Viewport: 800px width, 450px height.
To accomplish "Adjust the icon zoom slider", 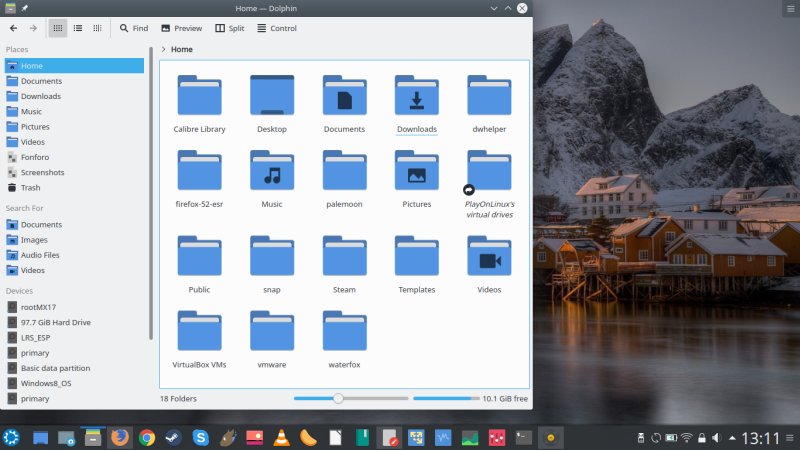I will (x=338, y=398).
